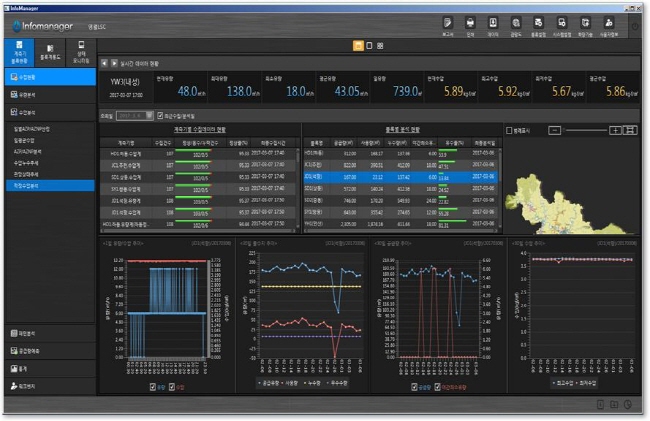Switch to the 상태 모니터링 left tab

81,53
